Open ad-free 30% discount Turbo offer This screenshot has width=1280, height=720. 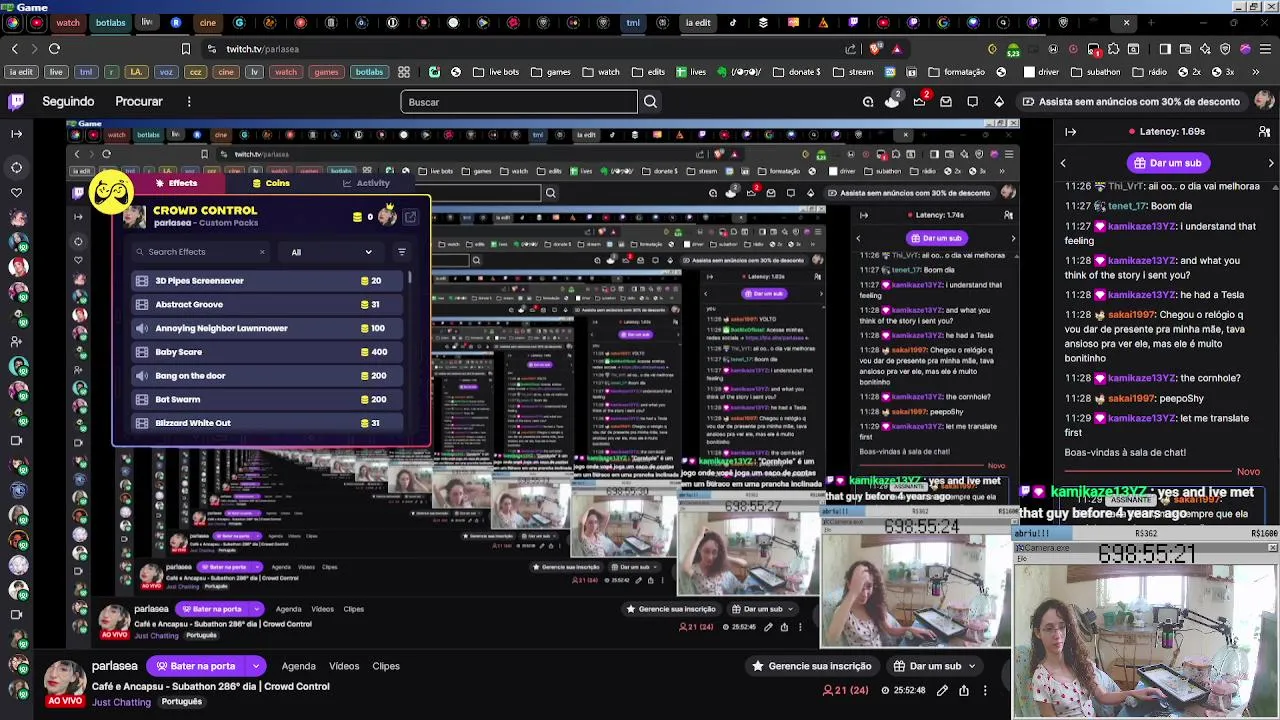pos(1130,101)
